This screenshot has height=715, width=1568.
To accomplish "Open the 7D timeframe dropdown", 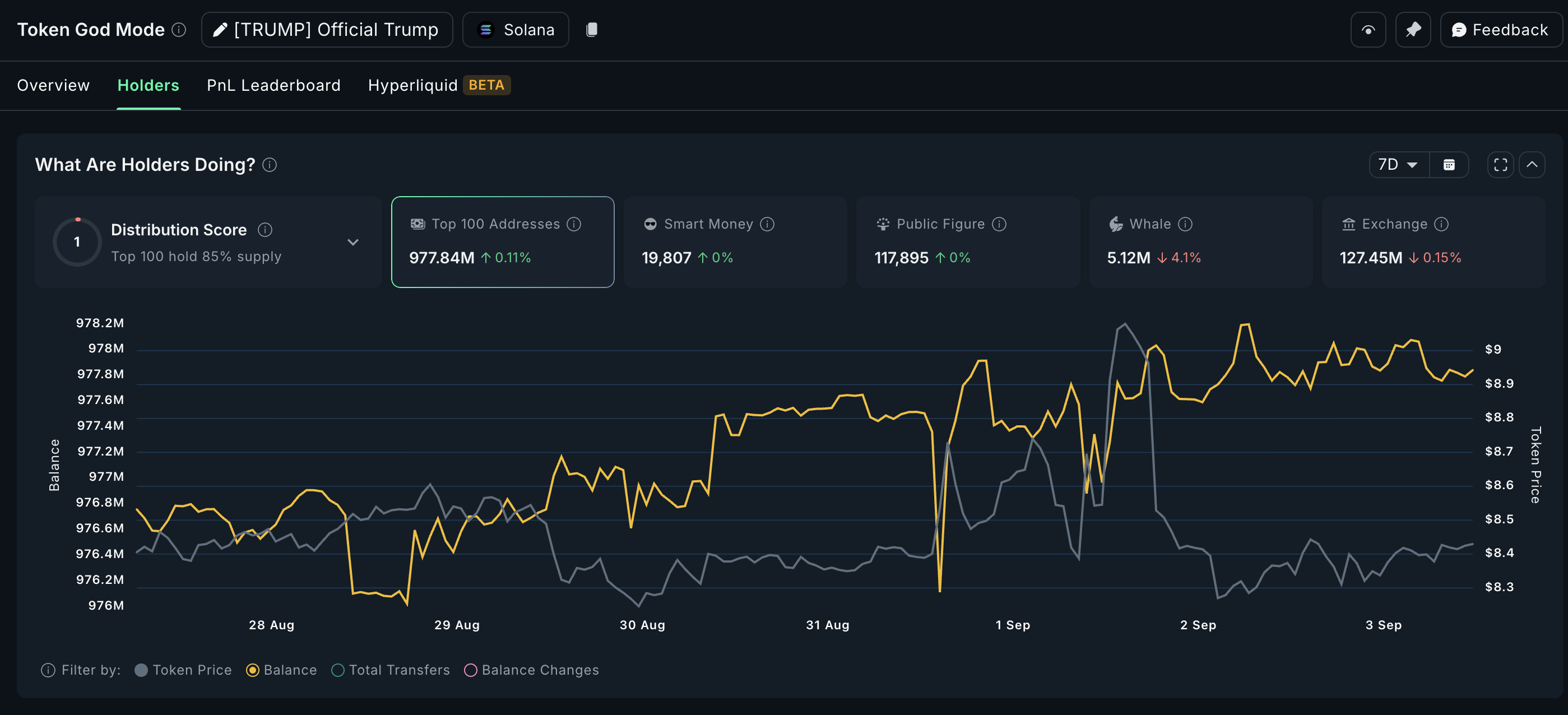I will tap(1398, 165).
